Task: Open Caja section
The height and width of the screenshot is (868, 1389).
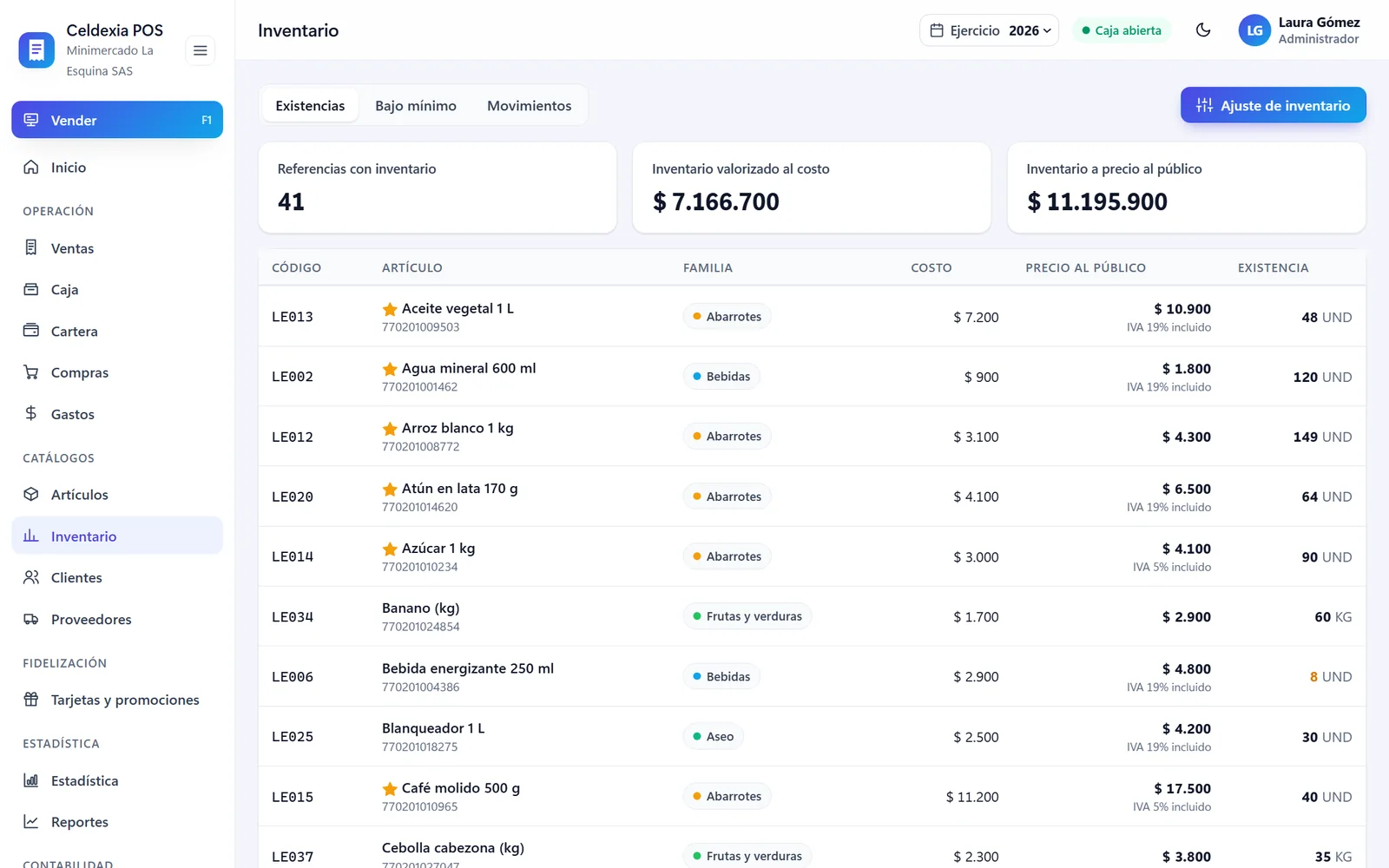Action: [x=117, y=290]
